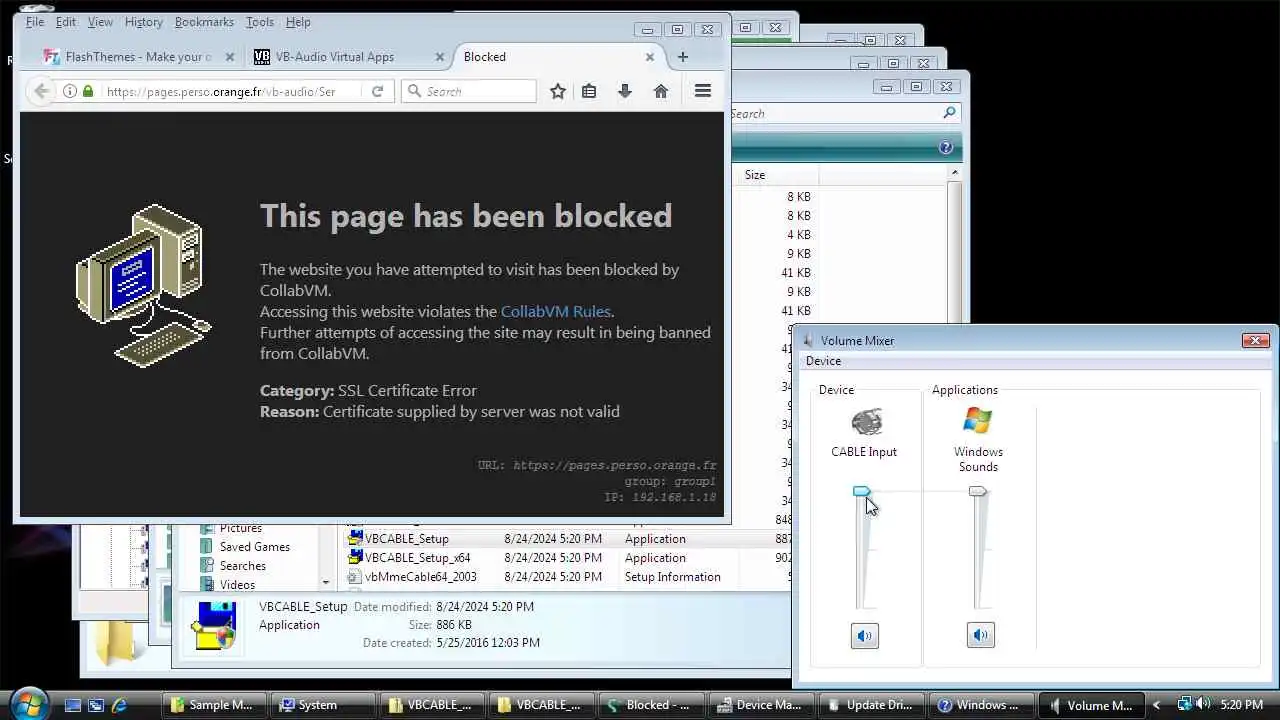Bookmark this page with the star icon

click(x=558, y=91)
